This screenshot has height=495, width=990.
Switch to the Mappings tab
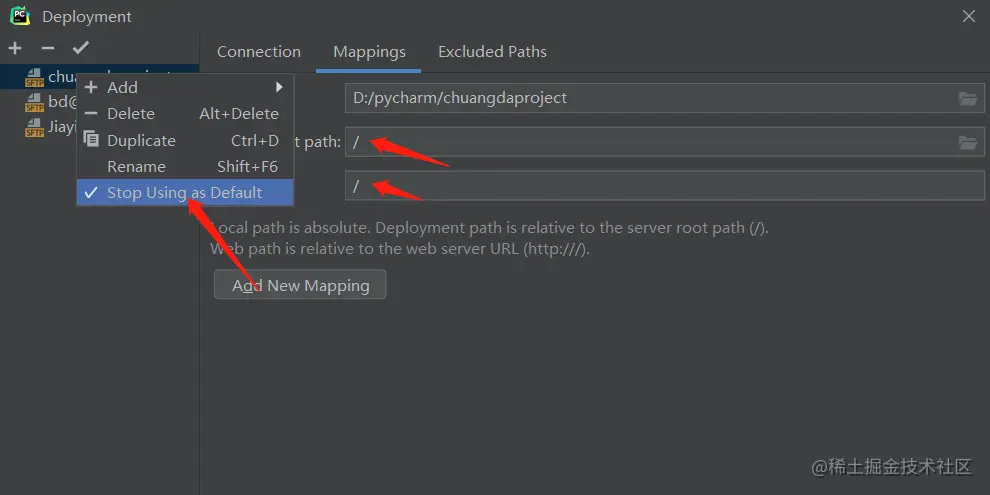pyautogui.click(x=369, y=52)
